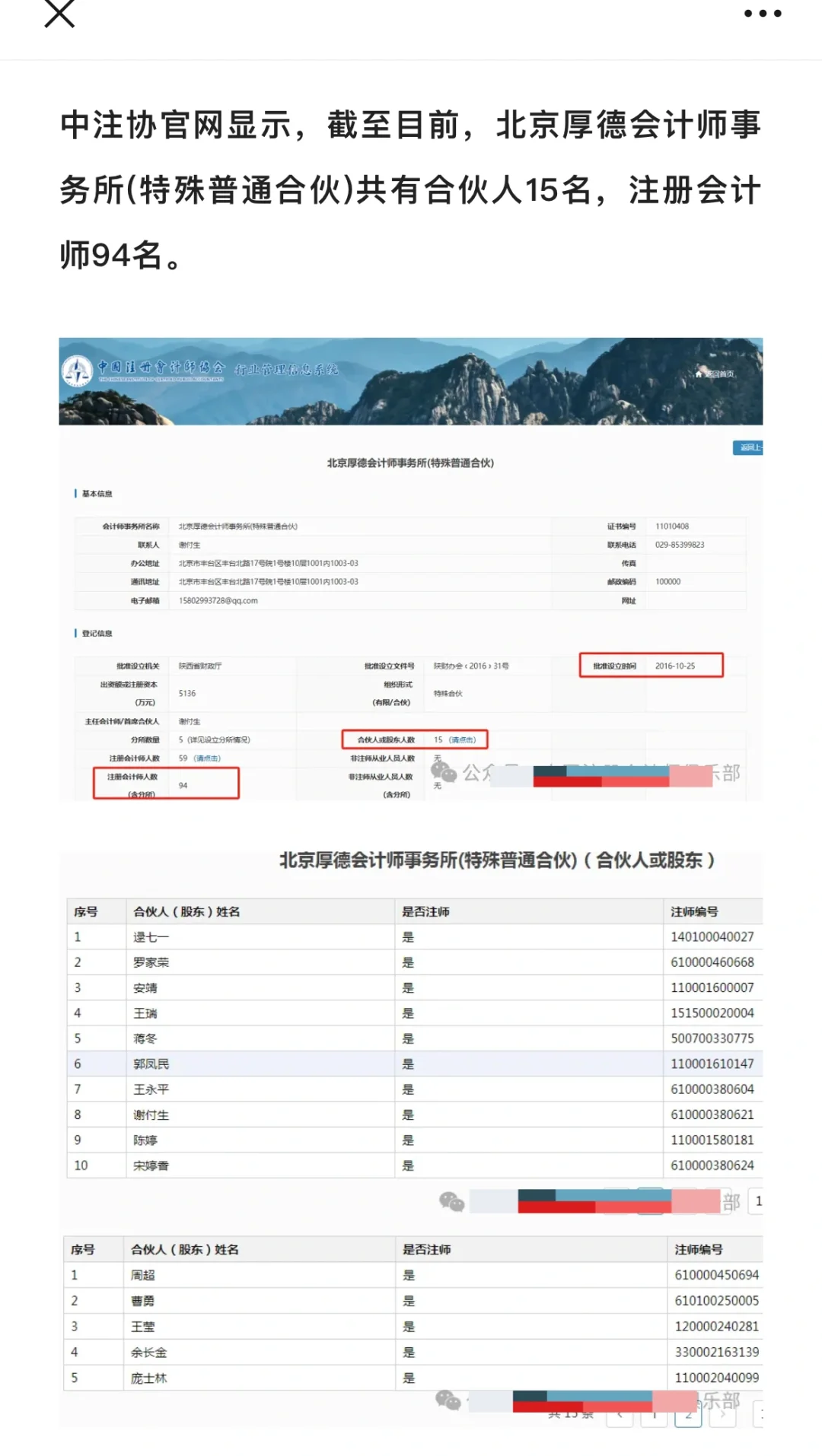Viewport: 822px width, 1456px height.
Task: Click the registered capital value 5136
Action: (187, 693)
